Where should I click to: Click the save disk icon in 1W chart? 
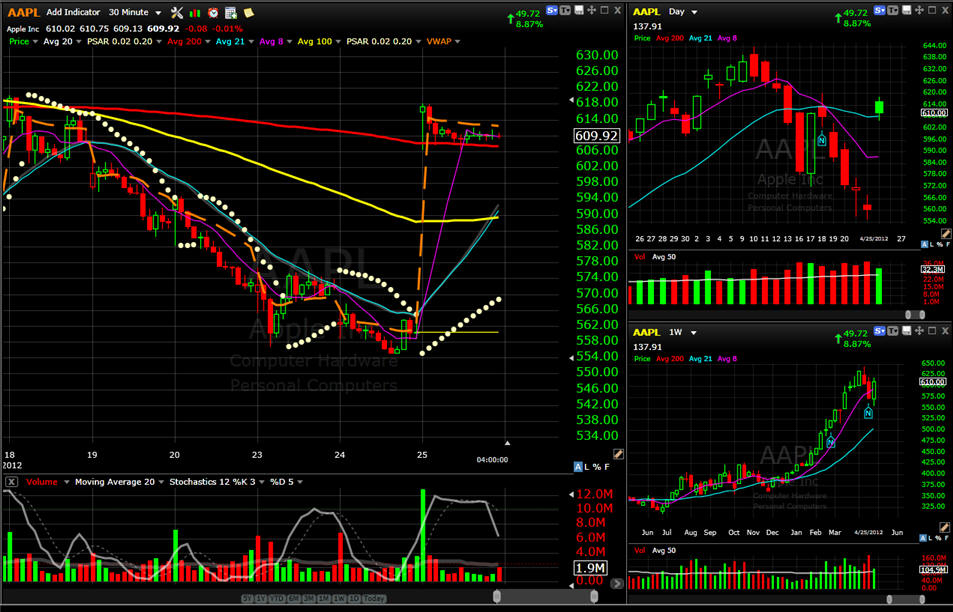pyautogui.click(x=906, y=331)
